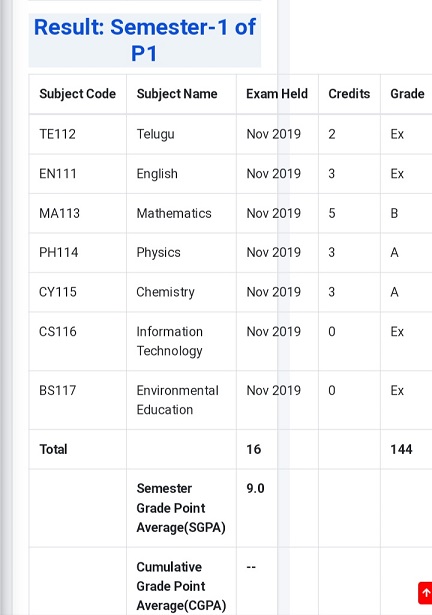This screenshot has width=432, height=615.
Task: Select the SGPA value 9.0
Action: 255,488
